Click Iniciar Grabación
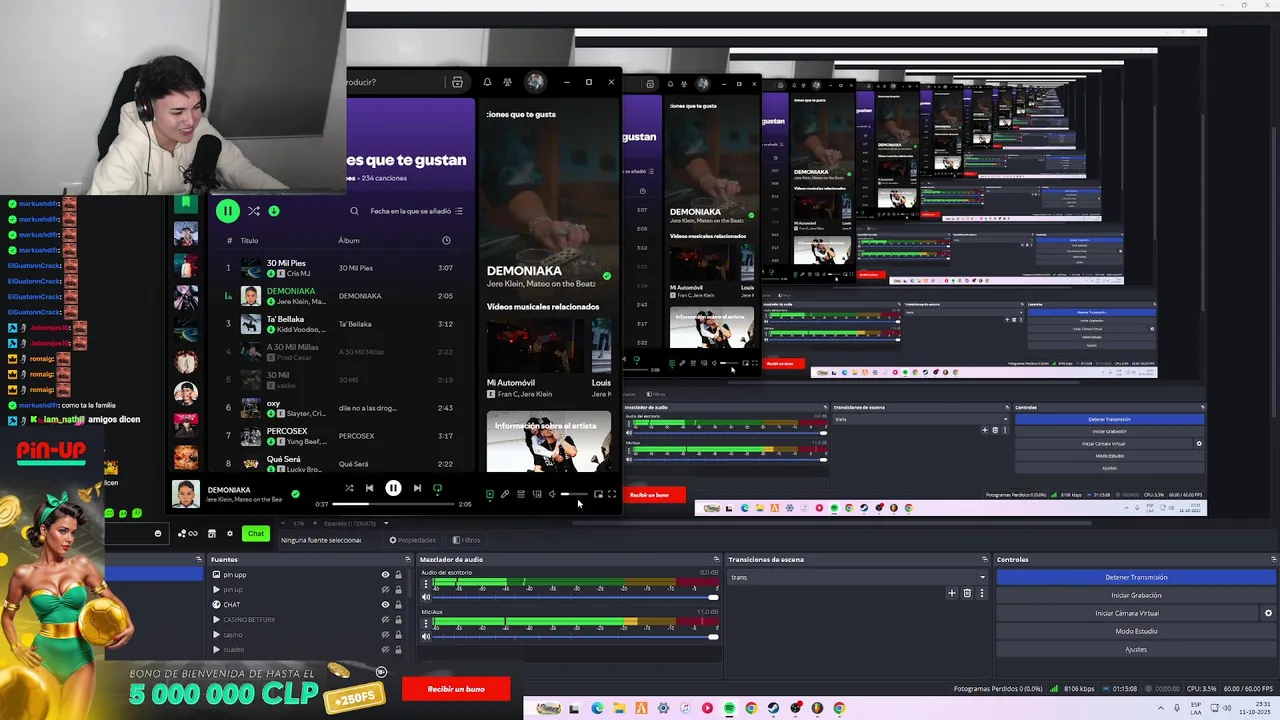 point(1136,595)
